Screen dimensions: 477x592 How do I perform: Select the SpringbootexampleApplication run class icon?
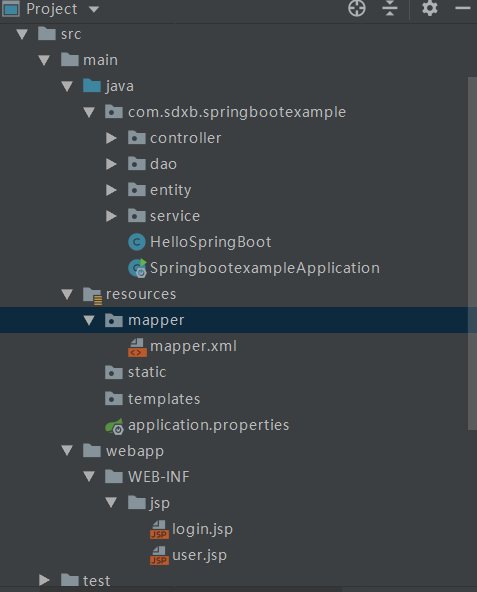[137, 268]
